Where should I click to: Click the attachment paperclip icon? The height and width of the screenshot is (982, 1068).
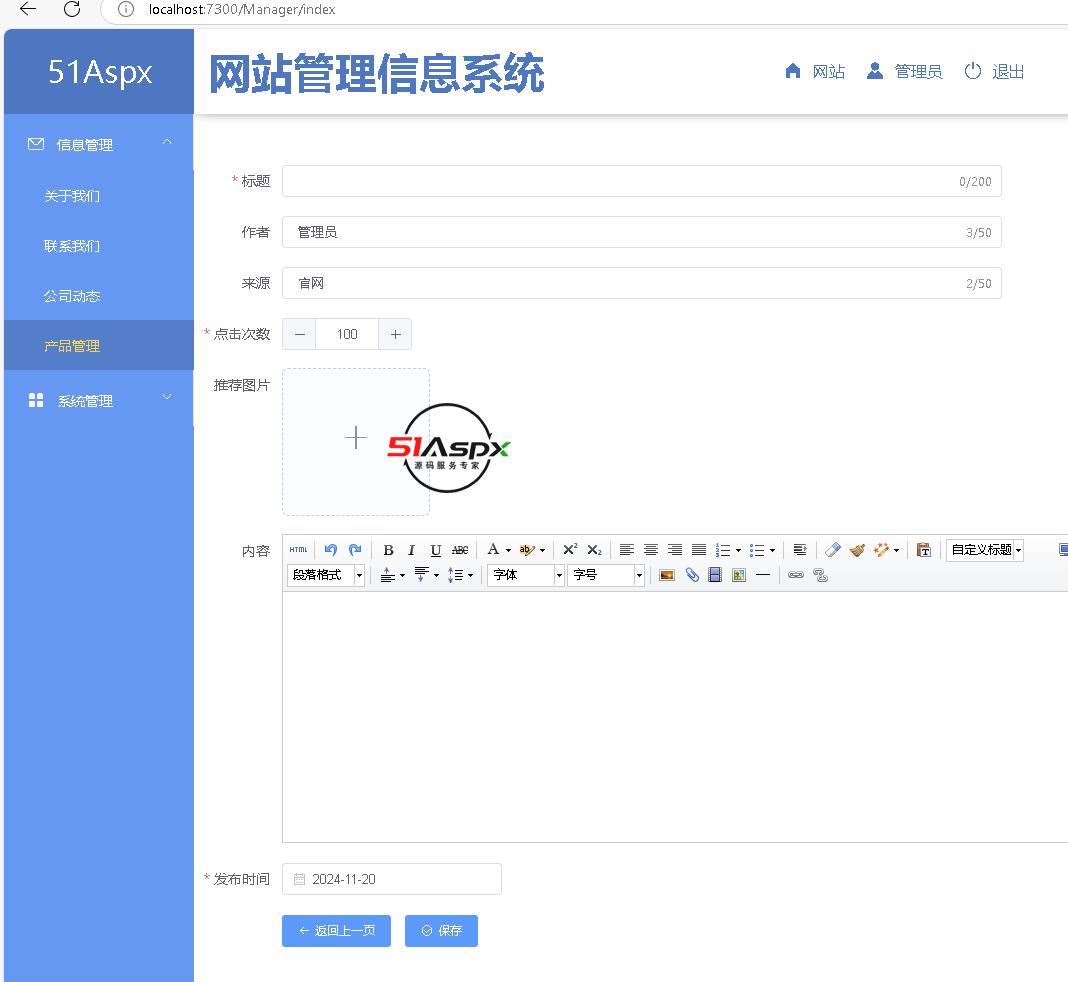(691, 575)
